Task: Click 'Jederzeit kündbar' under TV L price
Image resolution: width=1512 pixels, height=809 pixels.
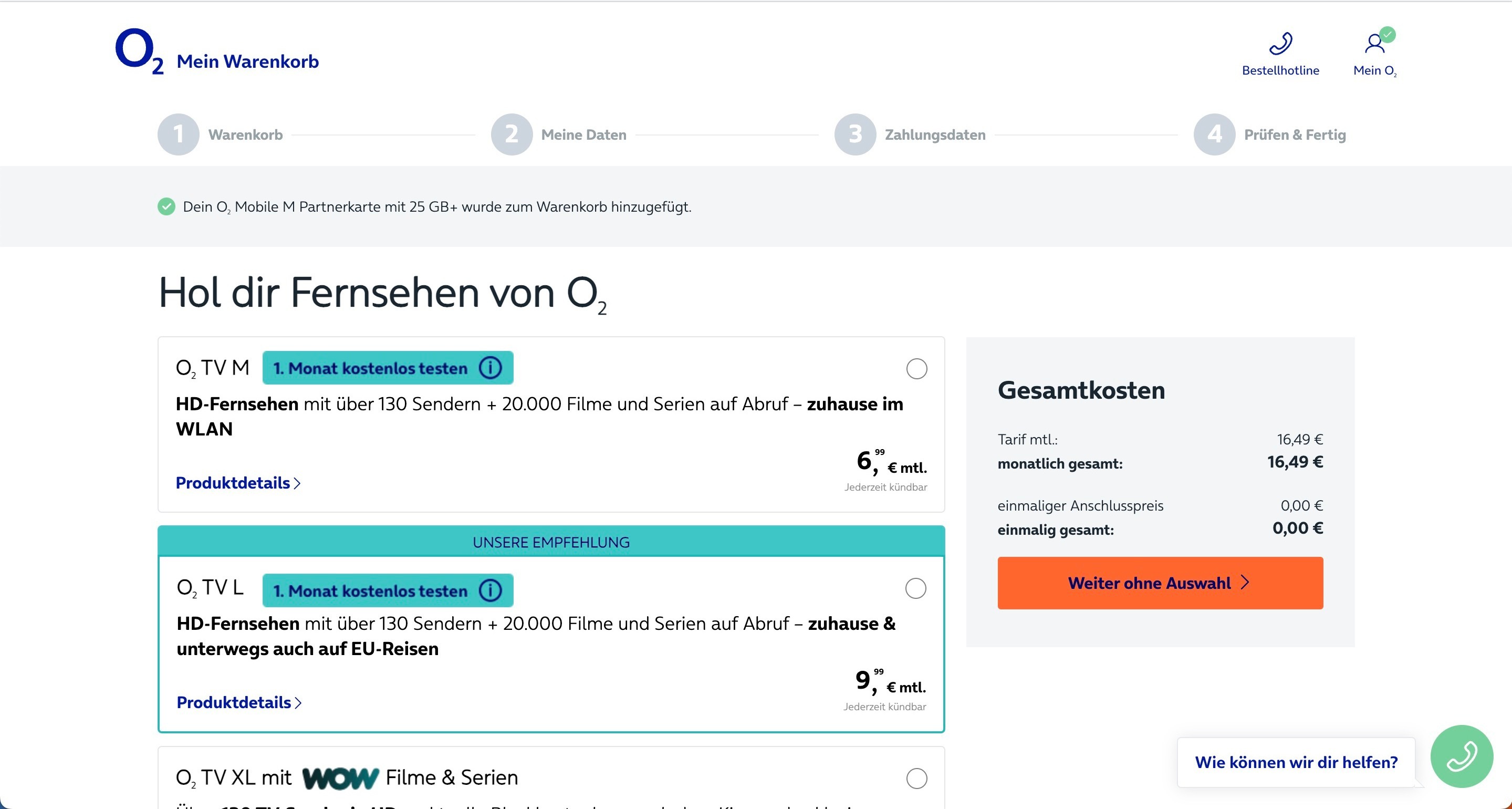Action: (x=884, y=707)
